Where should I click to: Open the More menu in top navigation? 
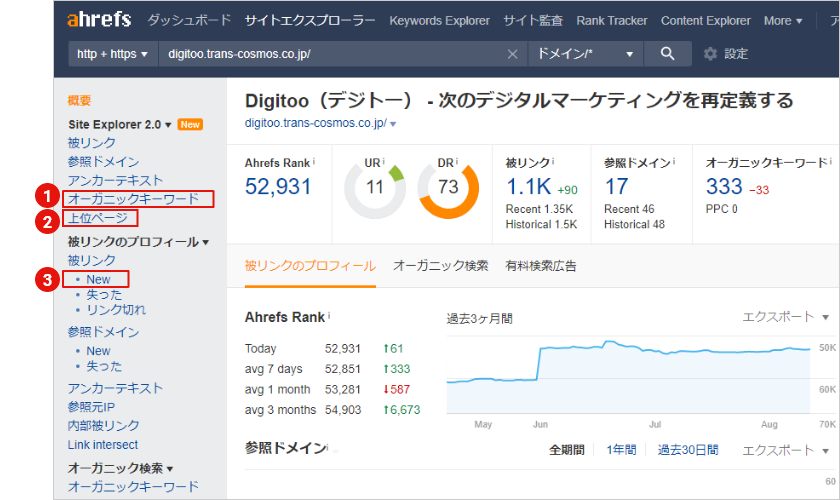[x=783, y=21]
